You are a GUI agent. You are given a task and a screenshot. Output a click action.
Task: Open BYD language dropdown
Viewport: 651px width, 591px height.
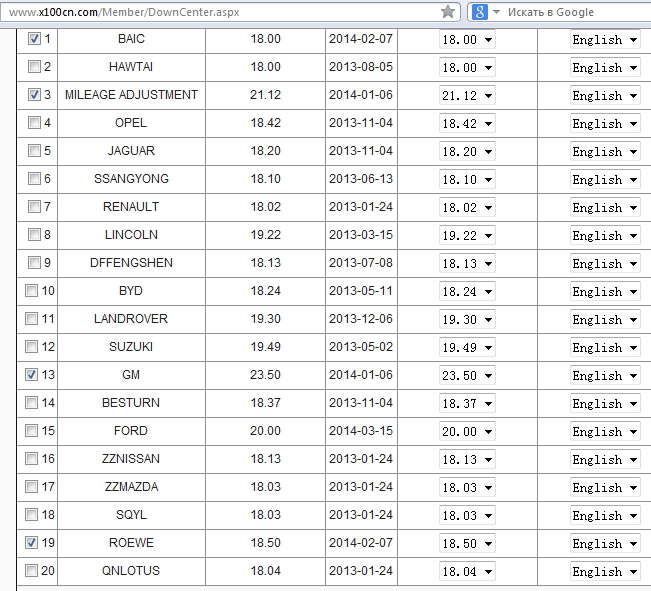[605, 292]
